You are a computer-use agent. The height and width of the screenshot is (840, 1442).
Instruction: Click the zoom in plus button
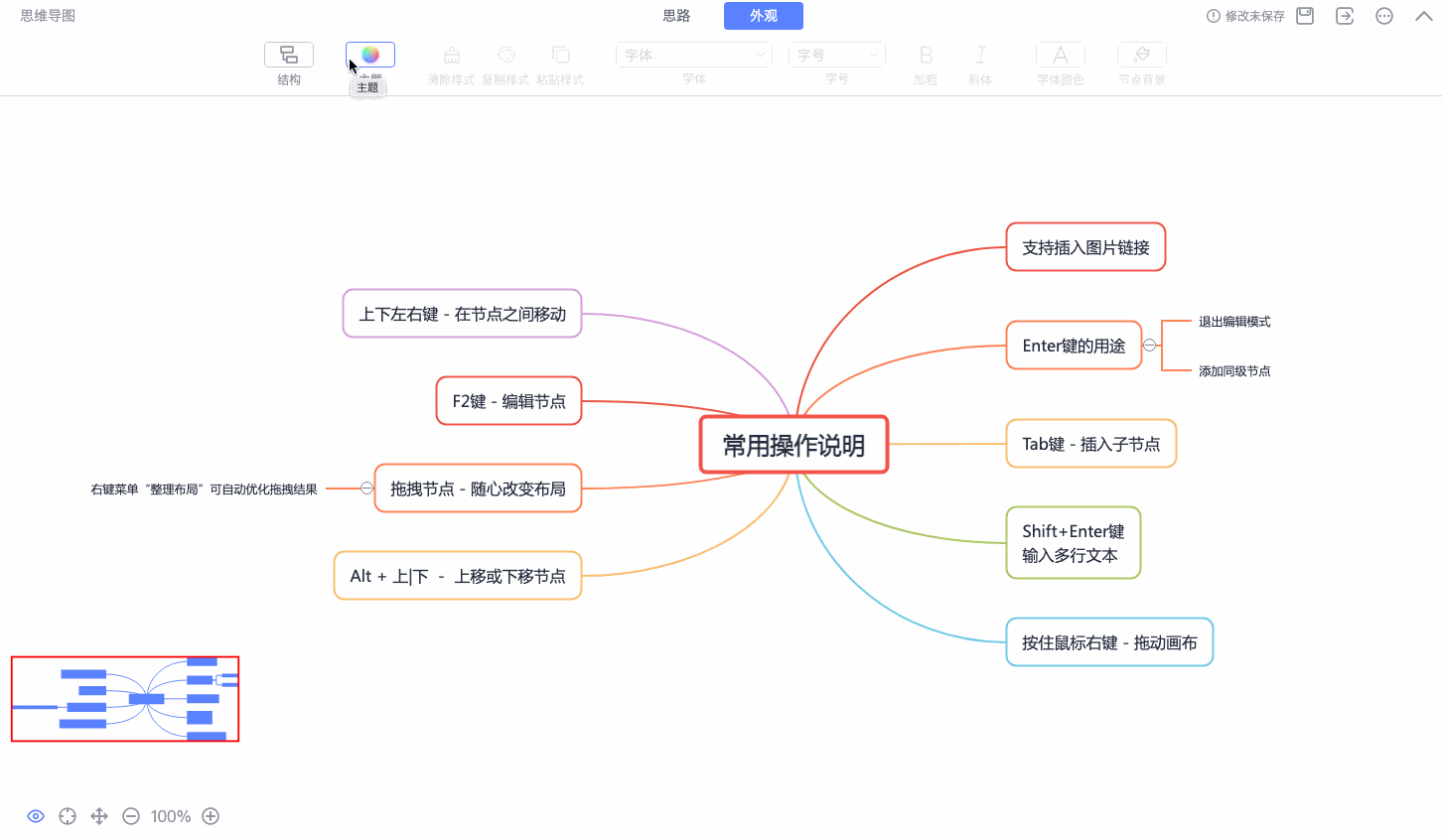211,815
